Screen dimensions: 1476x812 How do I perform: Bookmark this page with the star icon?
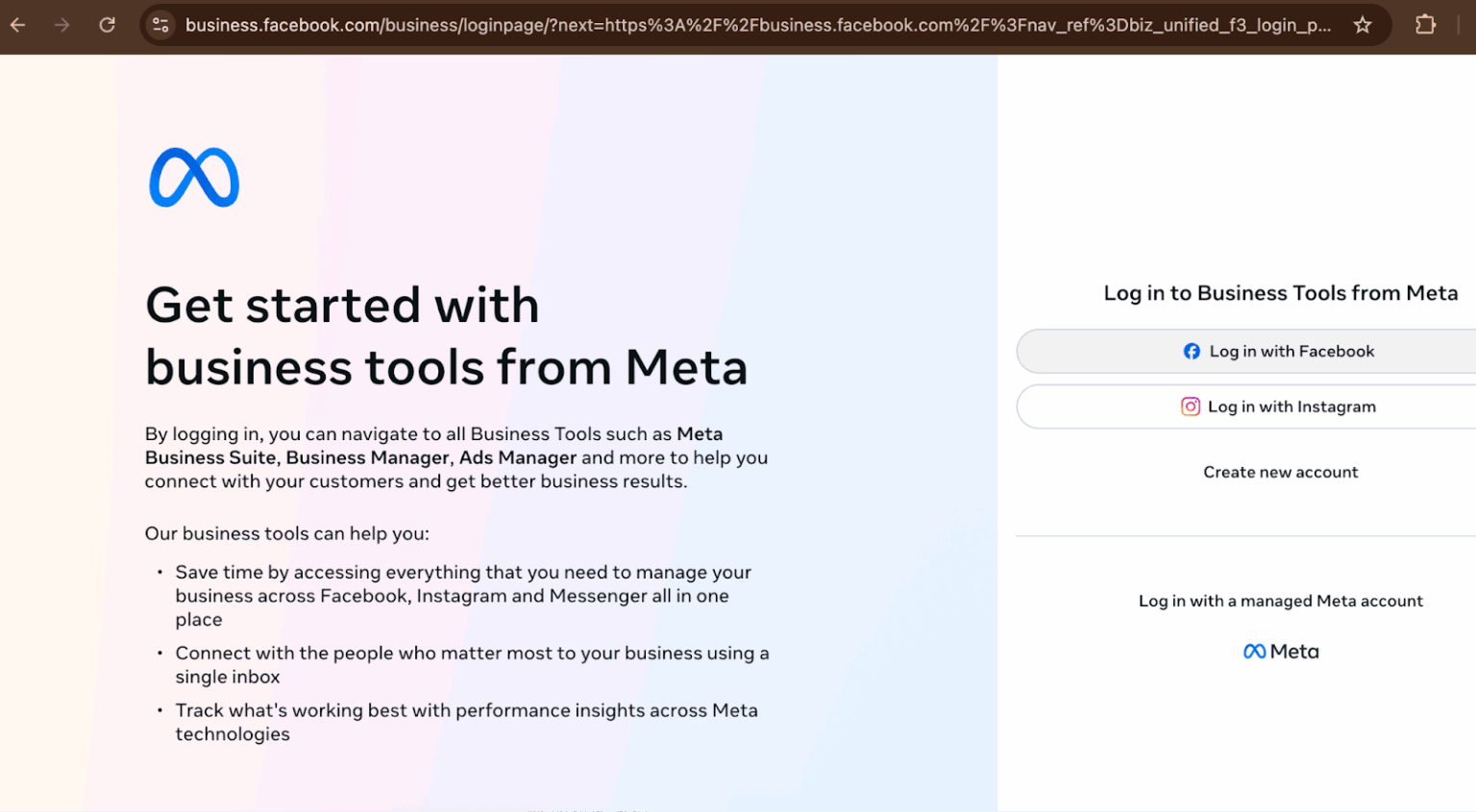(1363, 25)
